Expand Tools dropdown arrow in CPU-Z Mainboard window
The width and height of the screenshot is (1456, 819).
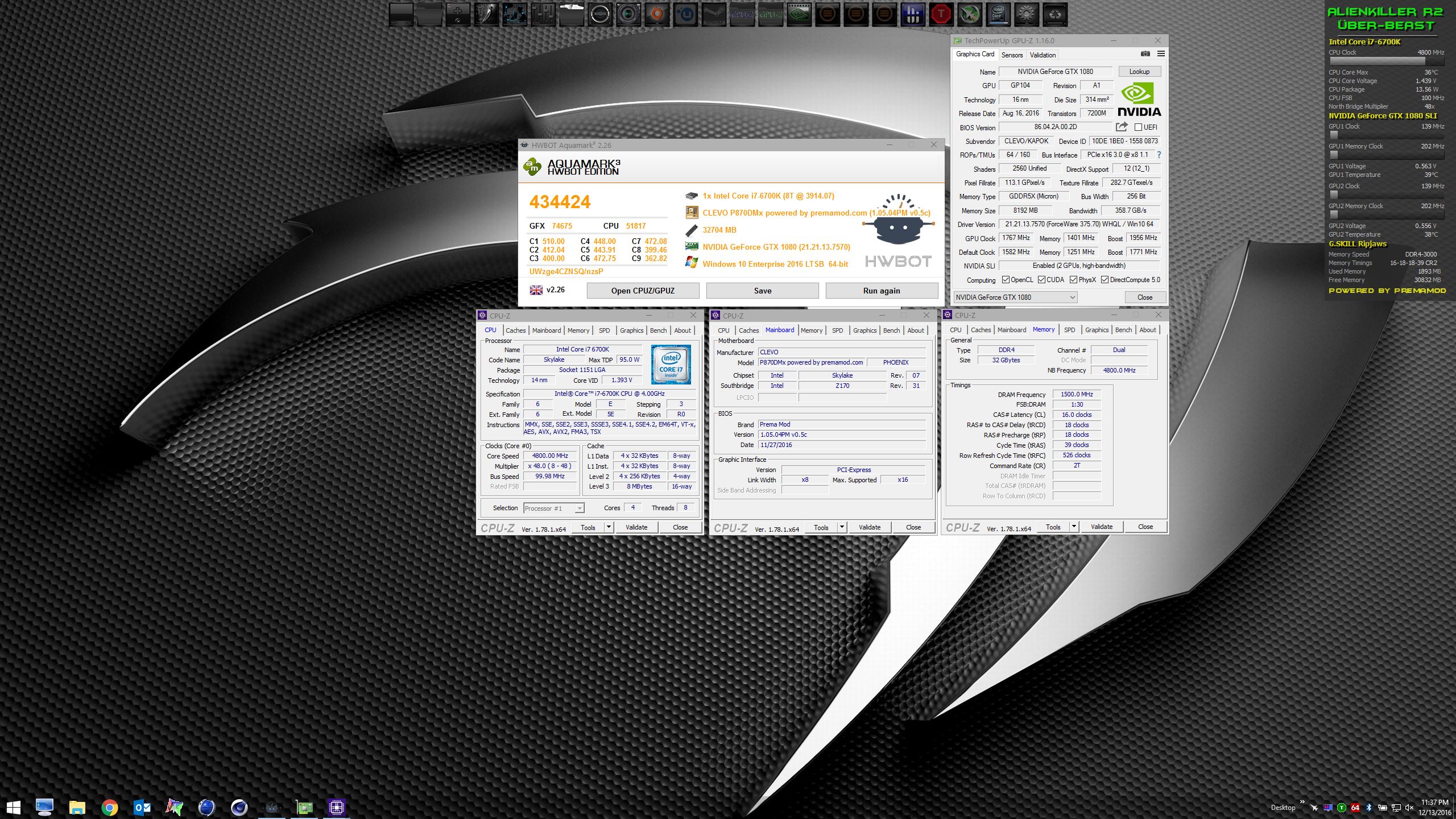(842, 527)
